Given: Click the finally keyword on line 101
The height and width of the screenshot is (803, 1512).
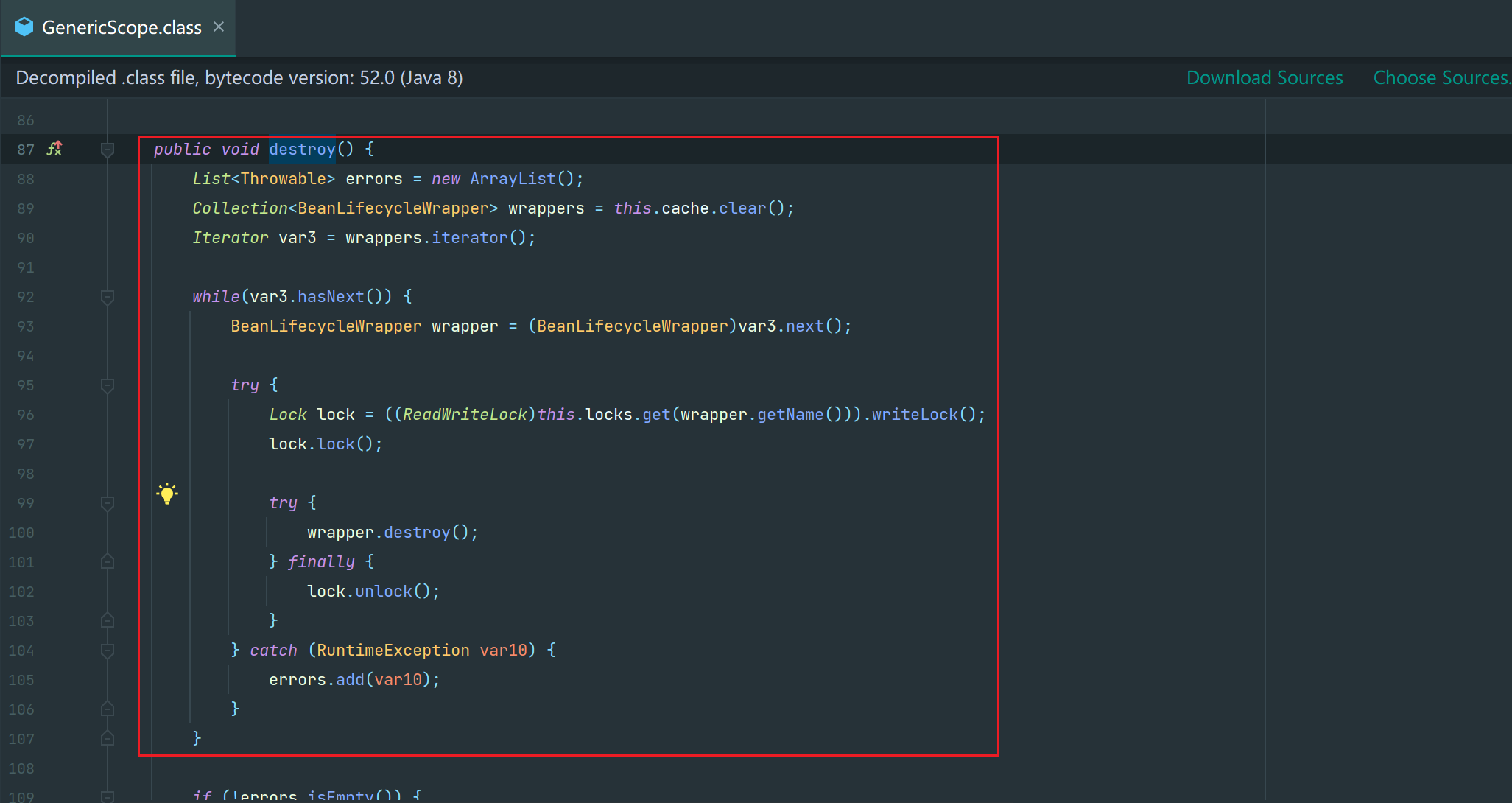Looking at the screenshot, I should tap(321, 562).
